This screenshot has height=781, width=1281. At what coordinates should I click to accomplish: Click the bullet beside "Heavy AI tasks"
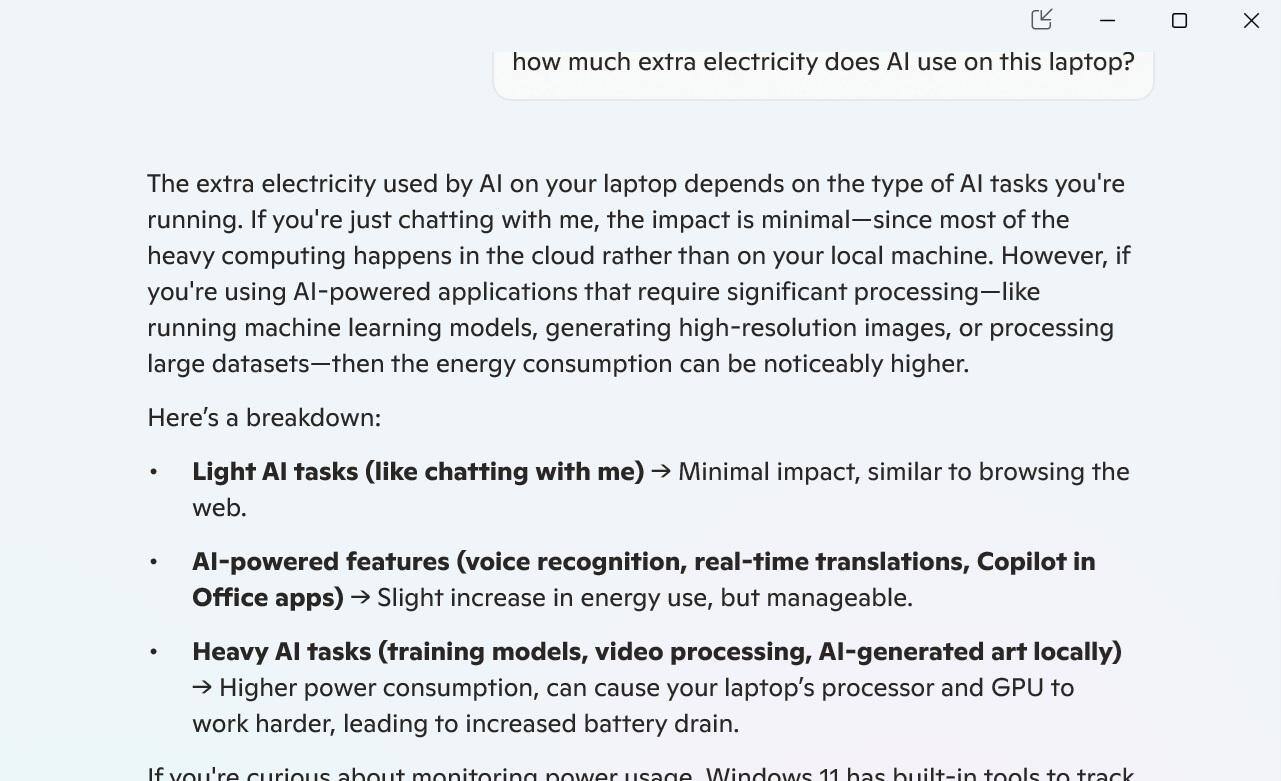[154, 651]
